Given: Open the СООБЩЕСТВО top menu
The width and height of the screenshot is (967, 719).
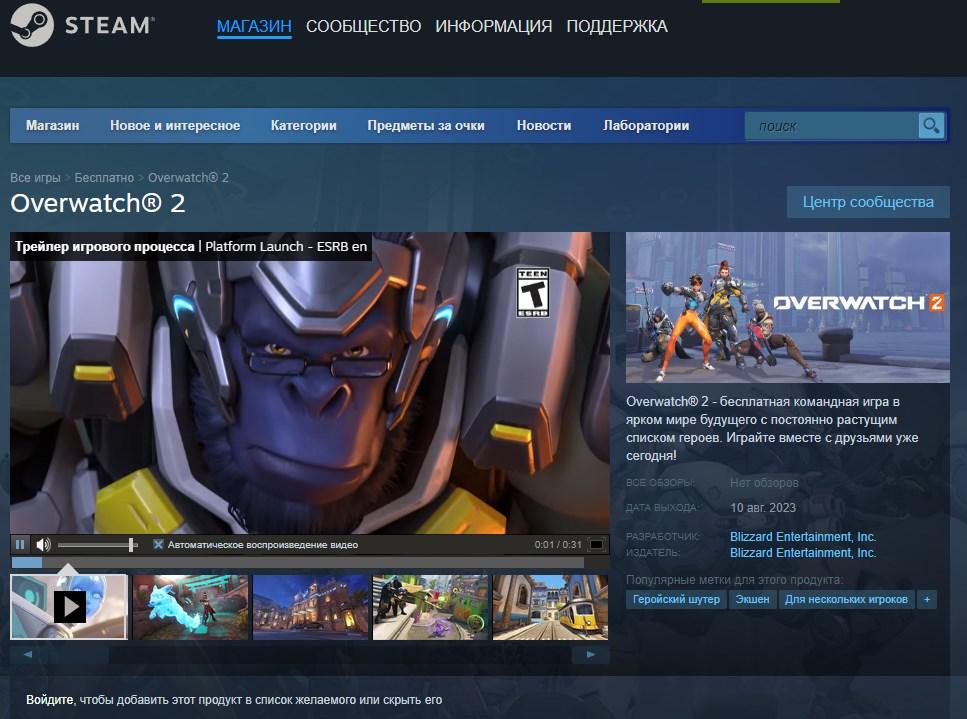Looking at the screenshot, I should coord(363,27).
